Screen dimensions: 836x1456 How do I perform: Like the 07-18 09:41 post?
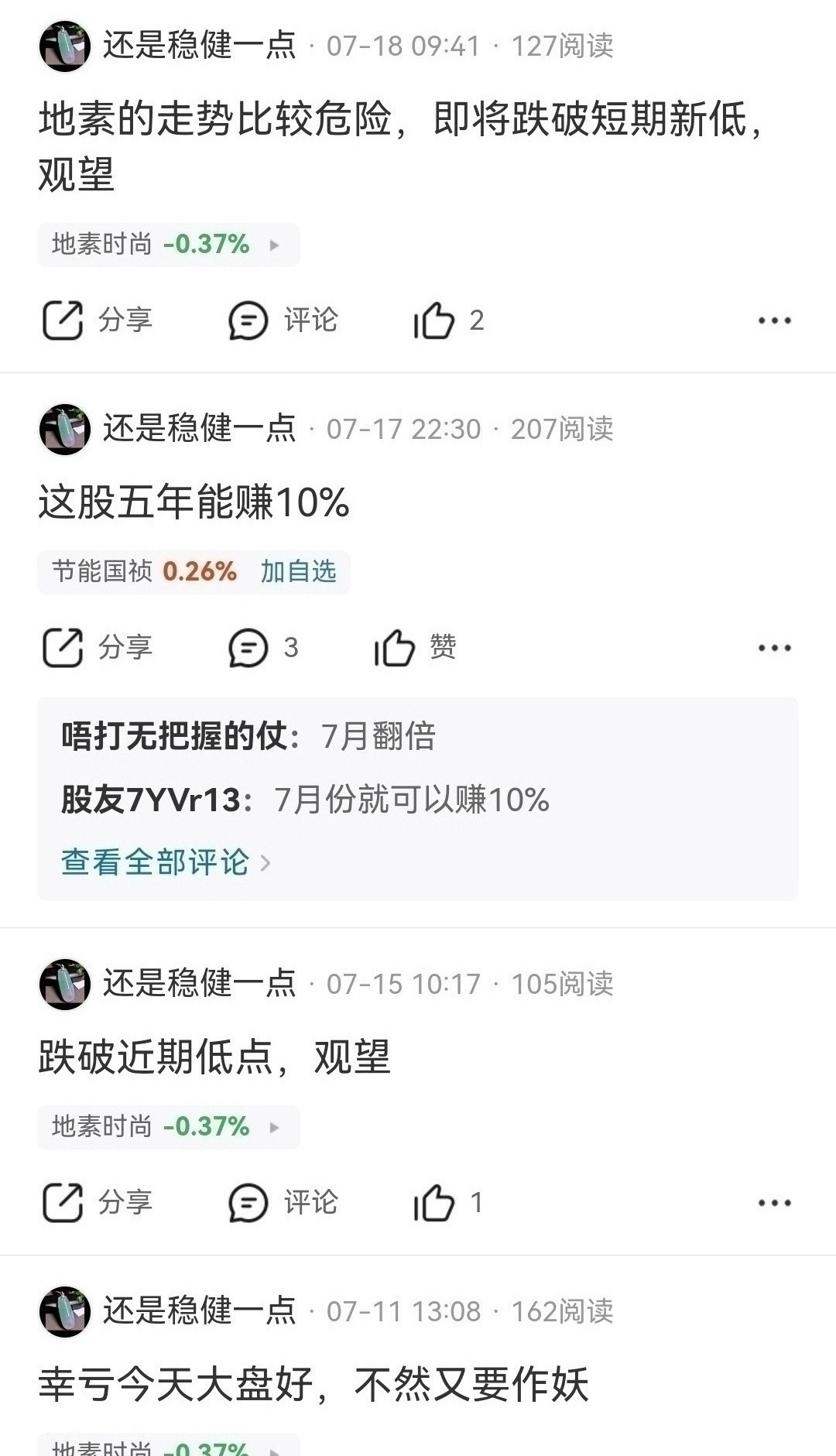point(449,320)
